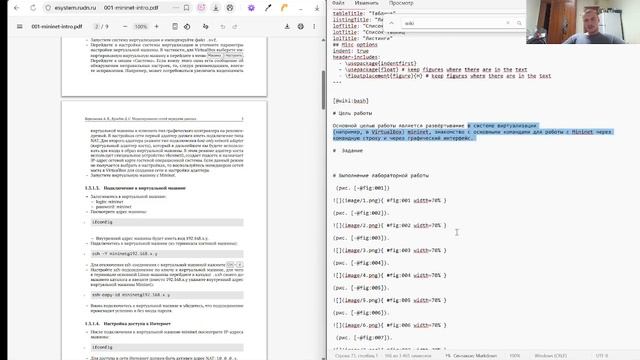The height and width of the screenshot is (360, 640).
Task: Click the PDF annotate/draw tool icon
Action: [205, 27]
